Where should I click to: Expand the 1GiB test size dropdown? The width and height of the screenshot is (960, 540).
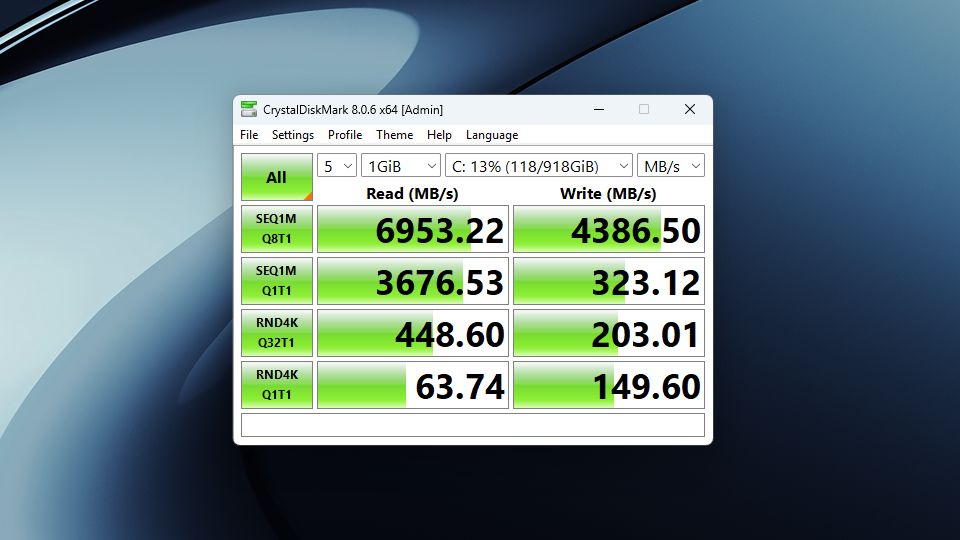(400, 166)
